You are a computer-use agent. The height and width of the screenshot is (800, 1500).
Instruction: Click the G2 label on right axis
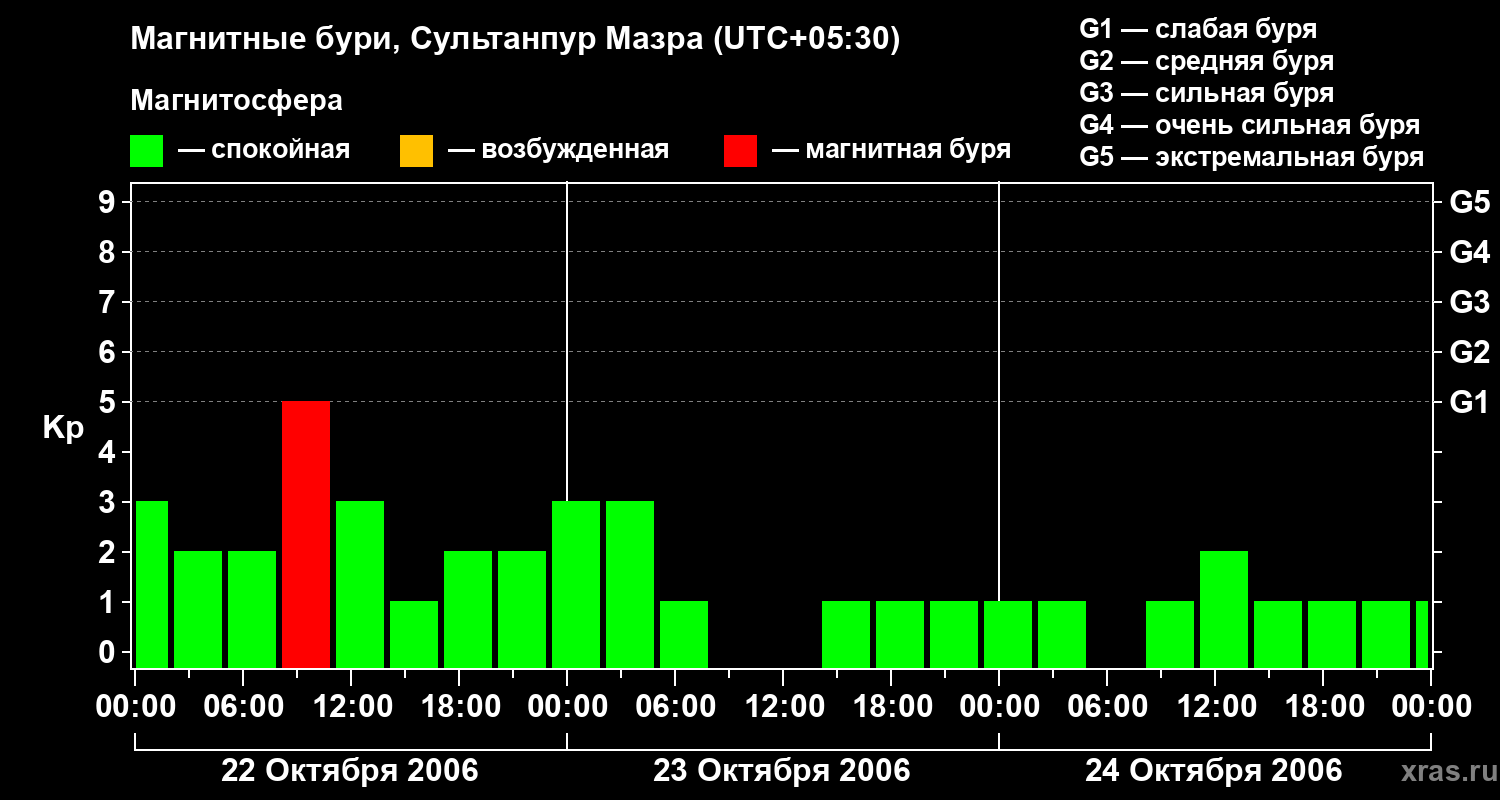tap(1469, 352)
